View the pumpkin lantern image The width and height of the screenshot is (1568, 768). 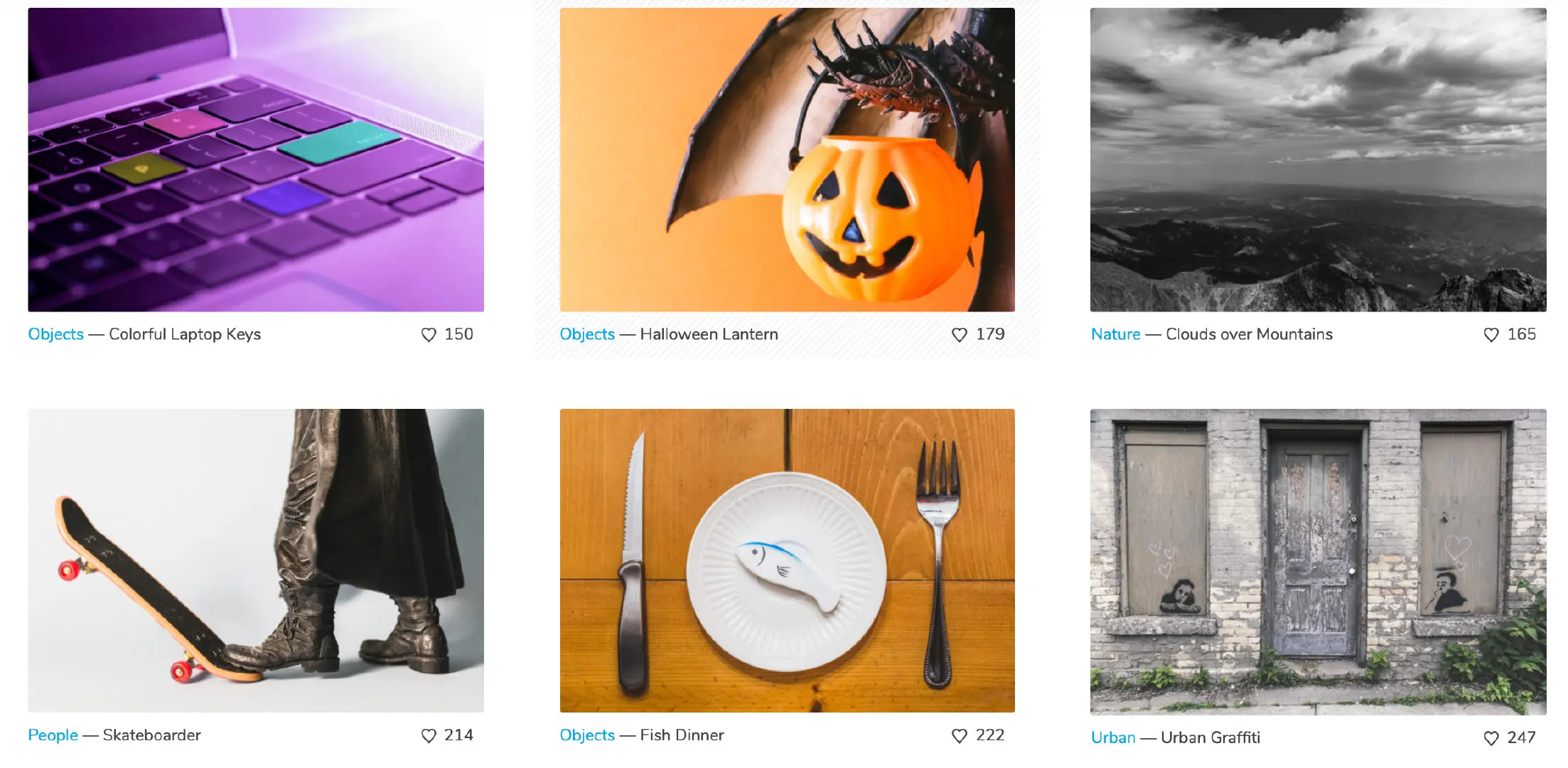click(x=787, y=160)
